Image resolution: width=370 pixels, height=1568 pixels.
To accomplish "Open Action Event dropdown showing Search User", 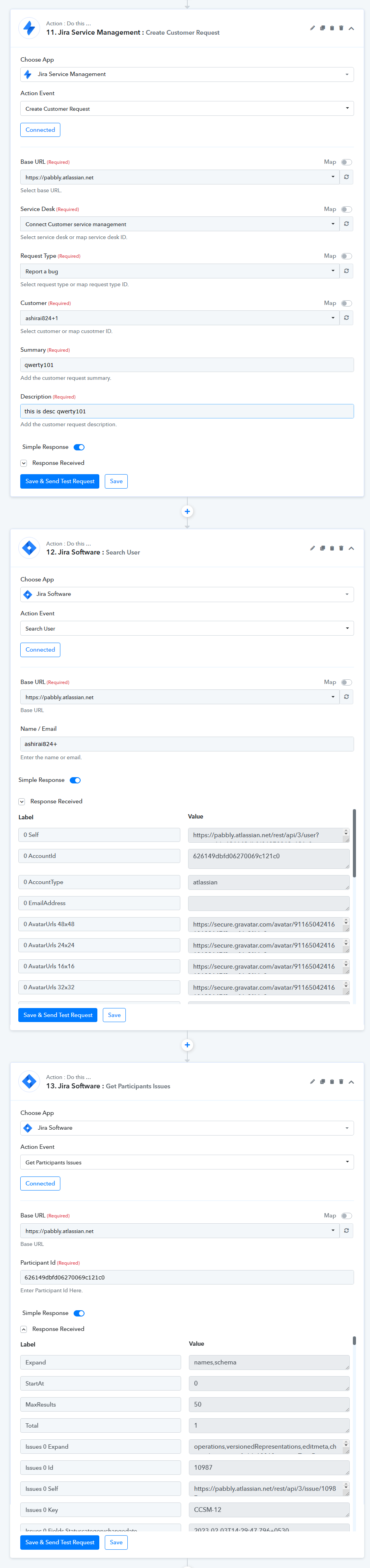I will (187, 628).
